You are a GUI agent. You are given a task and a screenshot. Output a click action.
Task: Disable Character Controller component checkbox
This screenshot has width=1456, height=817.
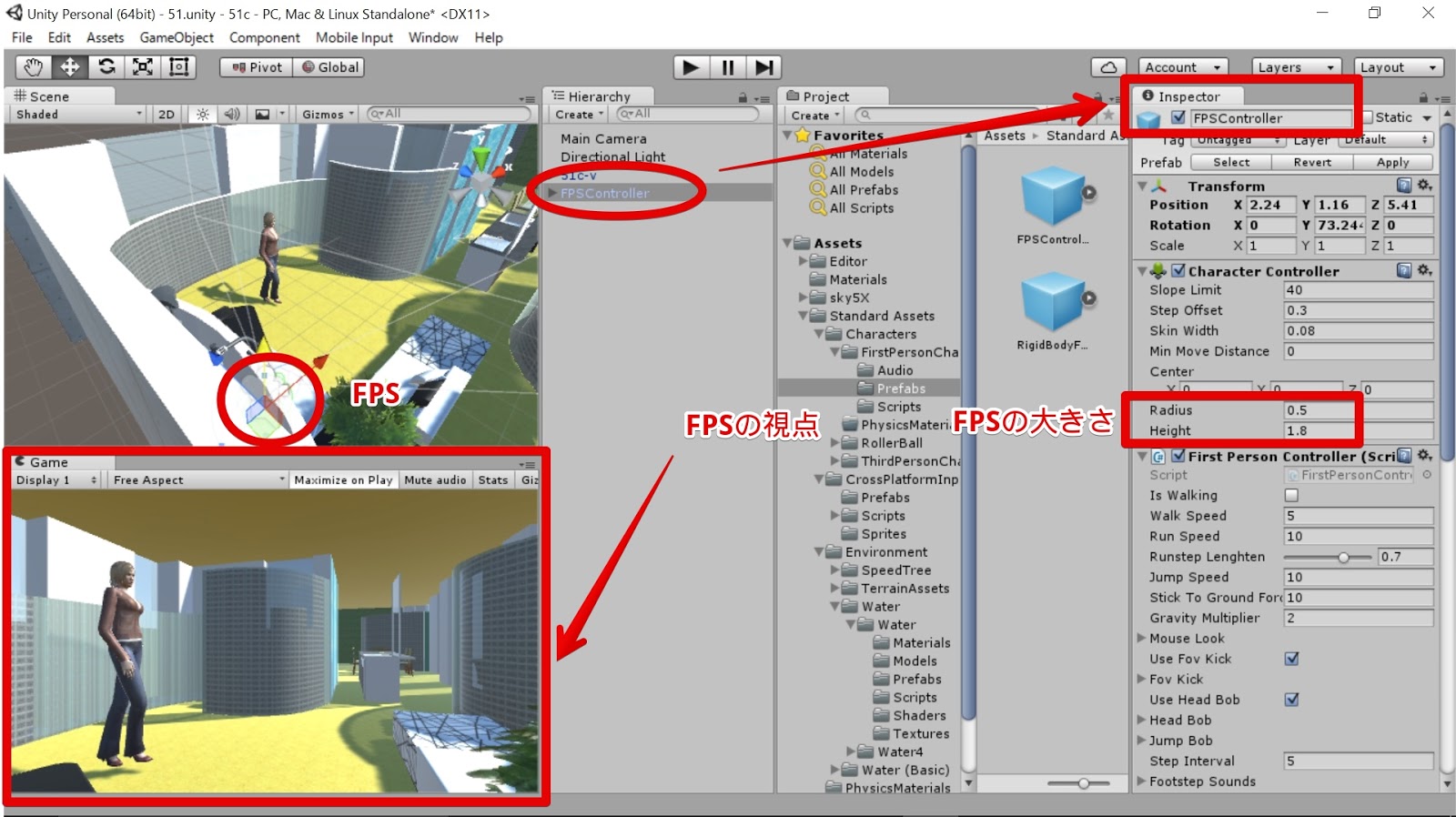pos(1178,270)
